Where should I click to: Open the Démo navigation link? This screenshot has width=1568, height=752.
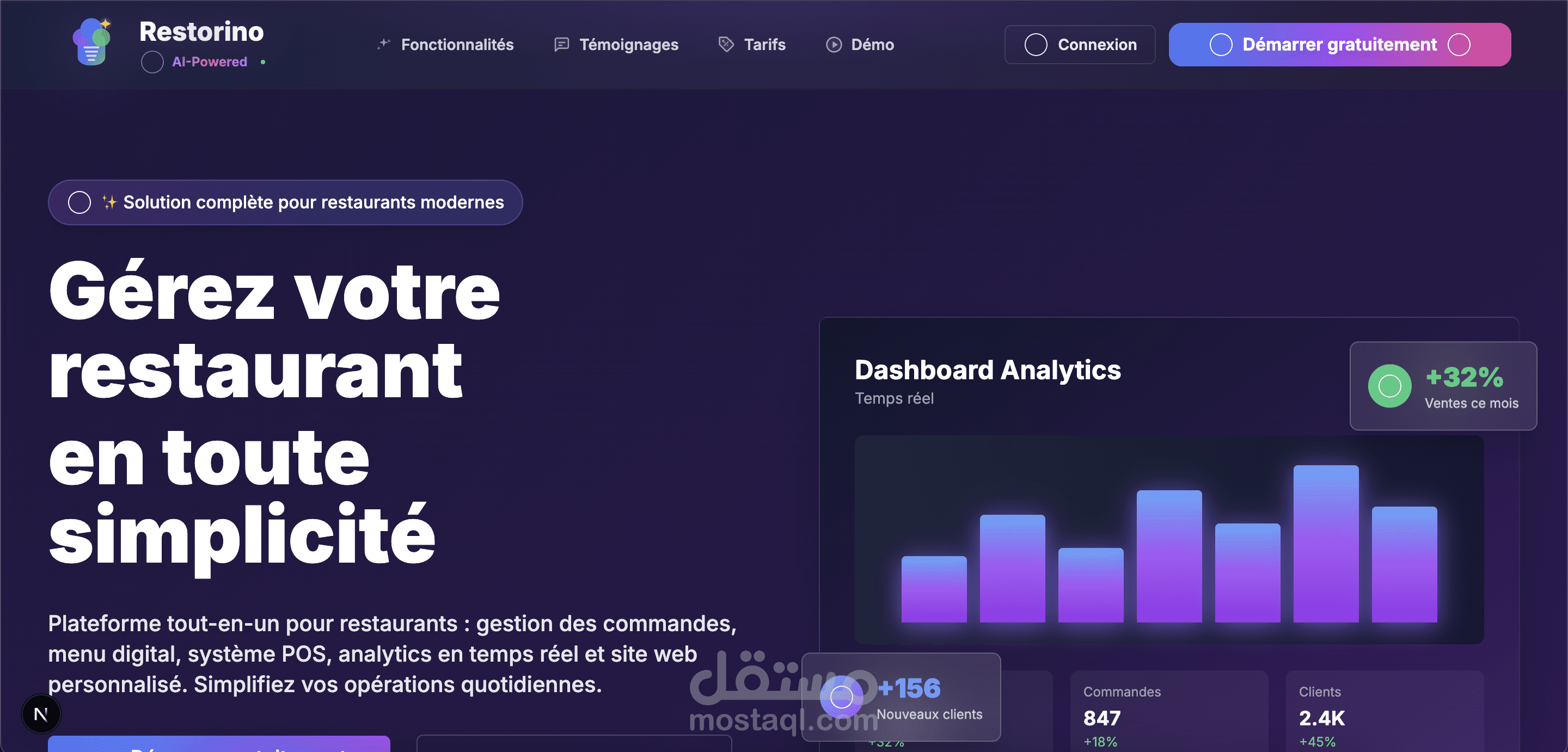(x=872, y=45)
